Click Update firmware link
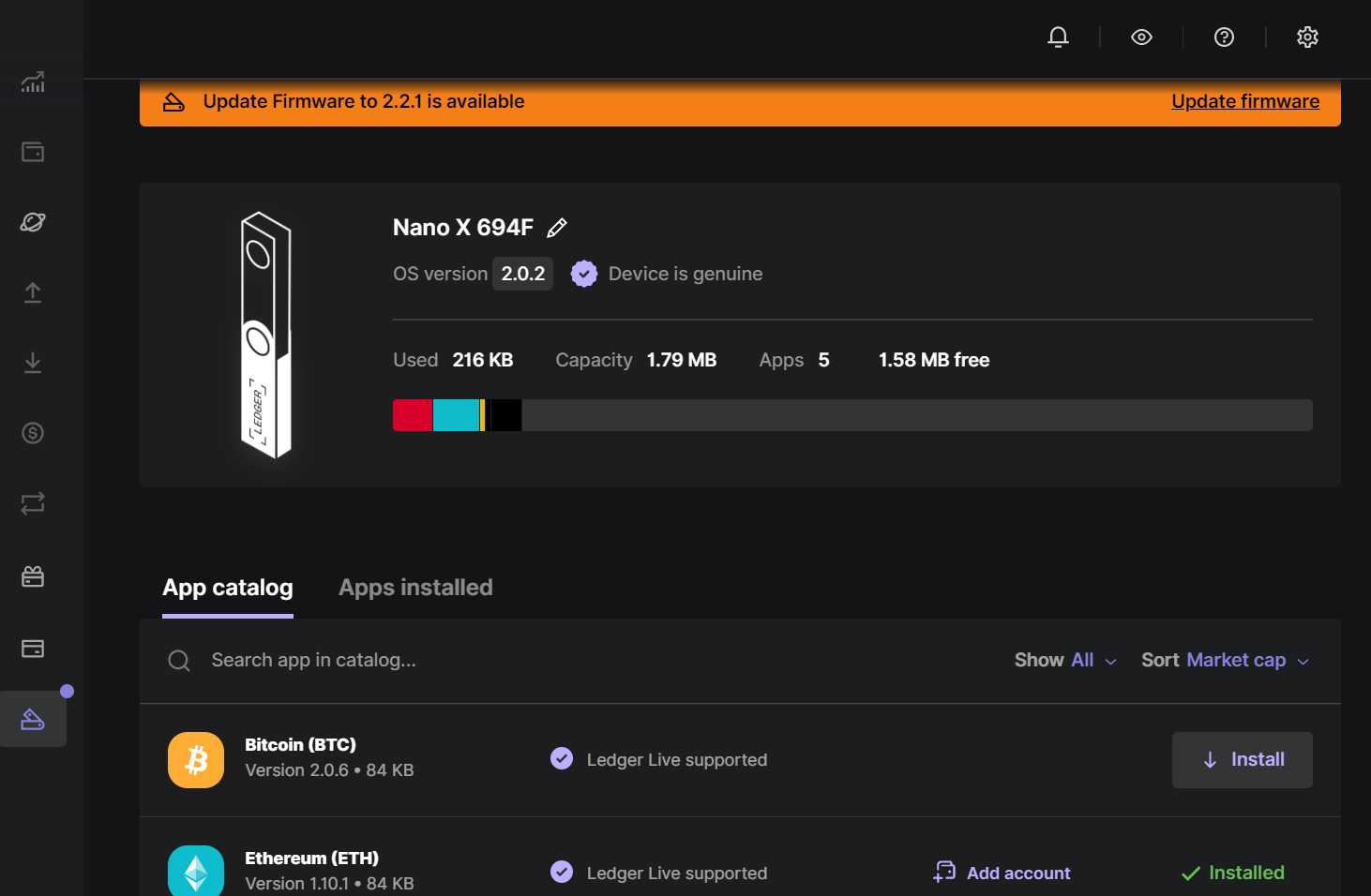Screen dimensions: 1371x896 point(1245,101)
